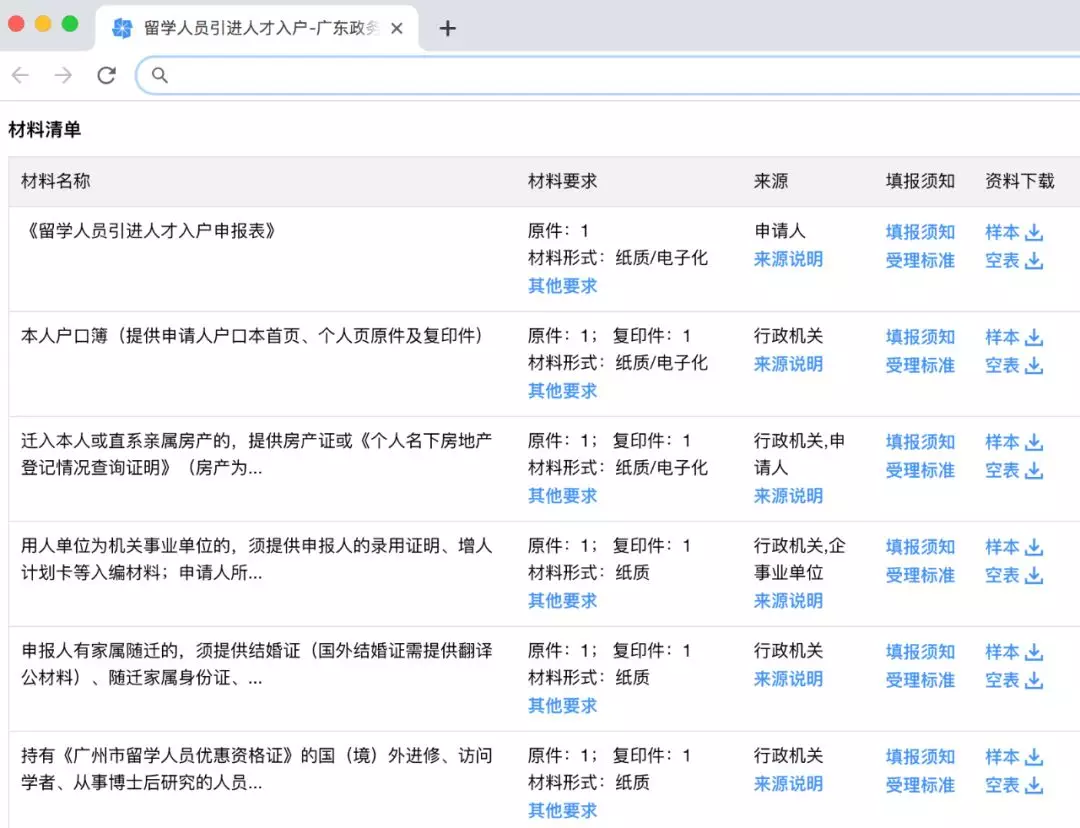The image size is (1080, 828).
Task: Download 空表 for 用人单位为机关事业单位 row
Action: click(x=1014, y=575)
